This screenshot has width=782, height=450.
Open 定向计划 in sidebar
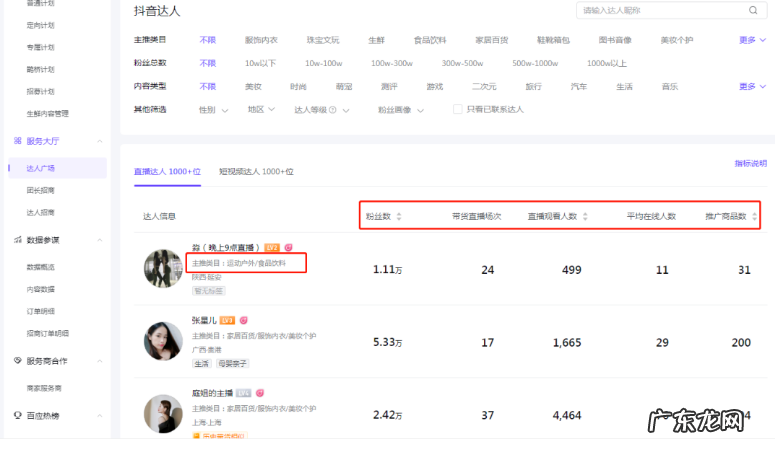[x=41, y=25]
